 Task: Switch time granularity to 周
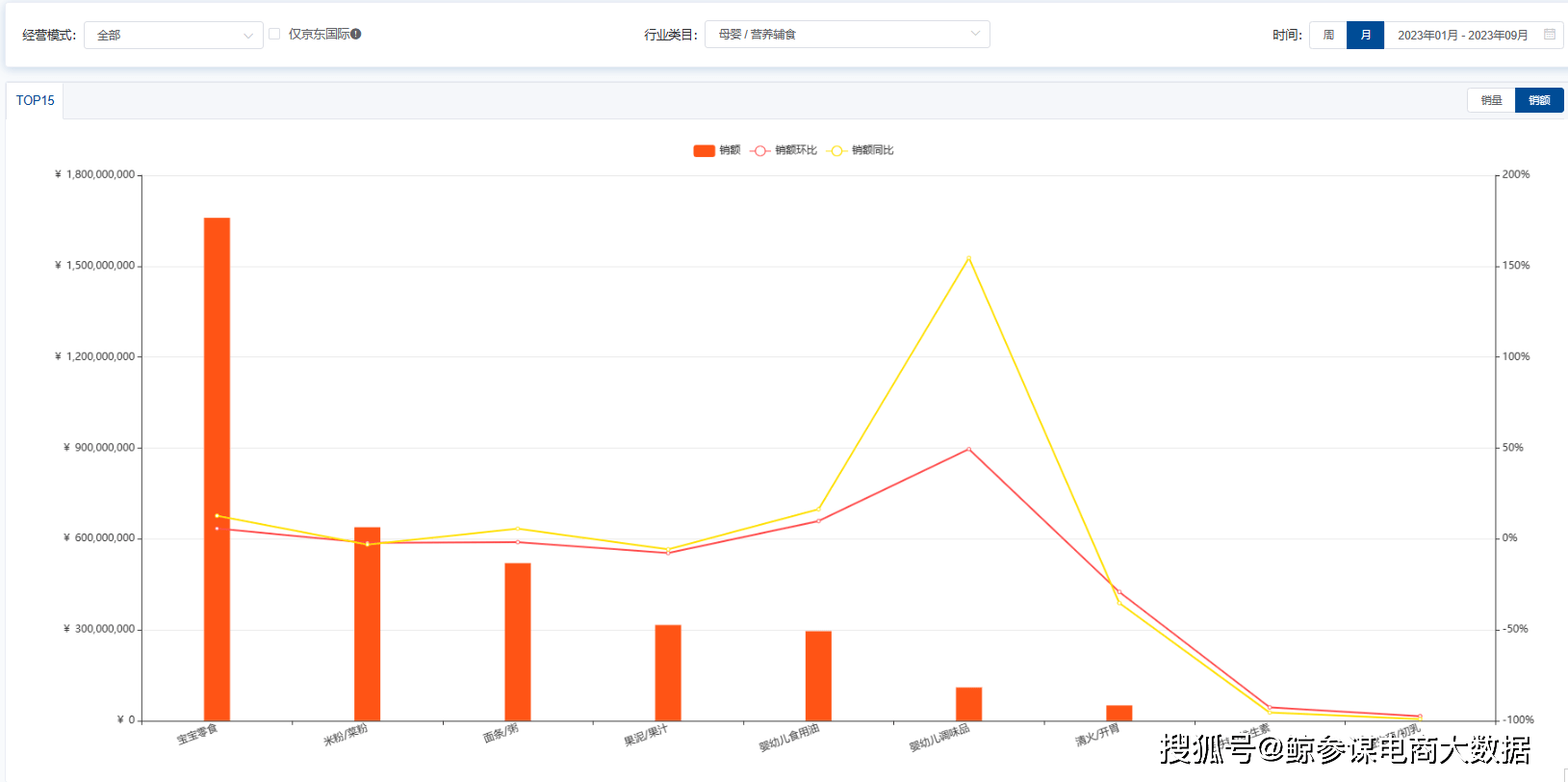[x=1328, y=35]
